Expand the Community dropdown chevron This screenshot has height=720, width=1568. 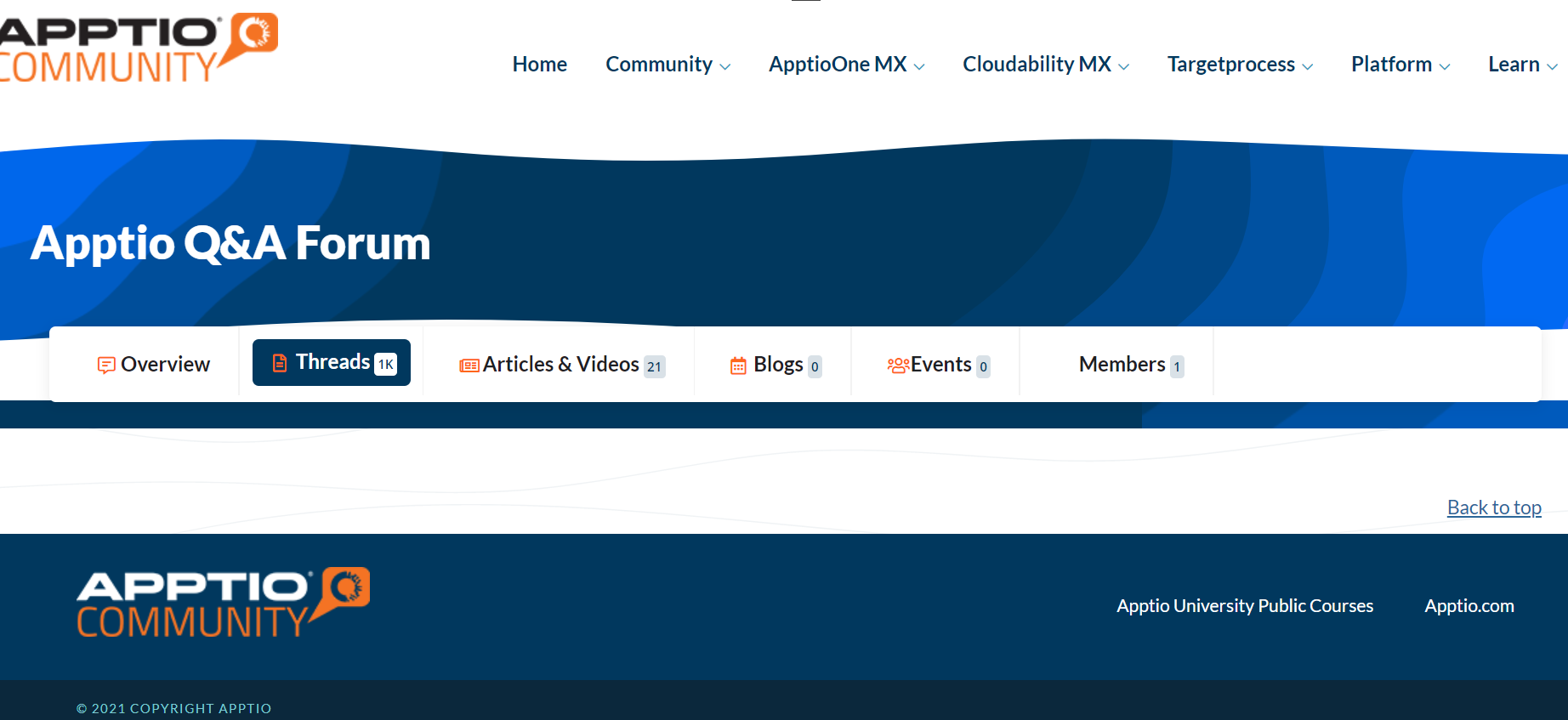pyautogui.click(x=725, y=66)
